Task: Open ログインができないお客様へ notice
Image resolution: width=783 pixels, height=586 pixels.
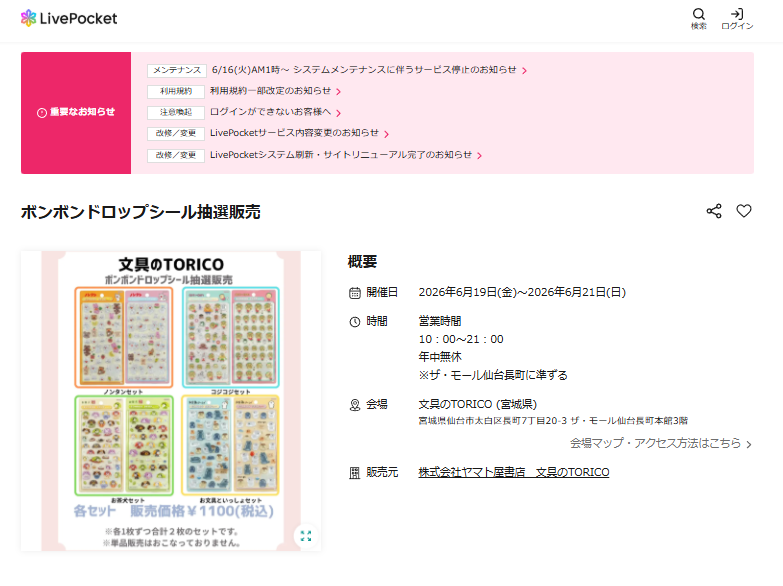Action: coord(270,112)
